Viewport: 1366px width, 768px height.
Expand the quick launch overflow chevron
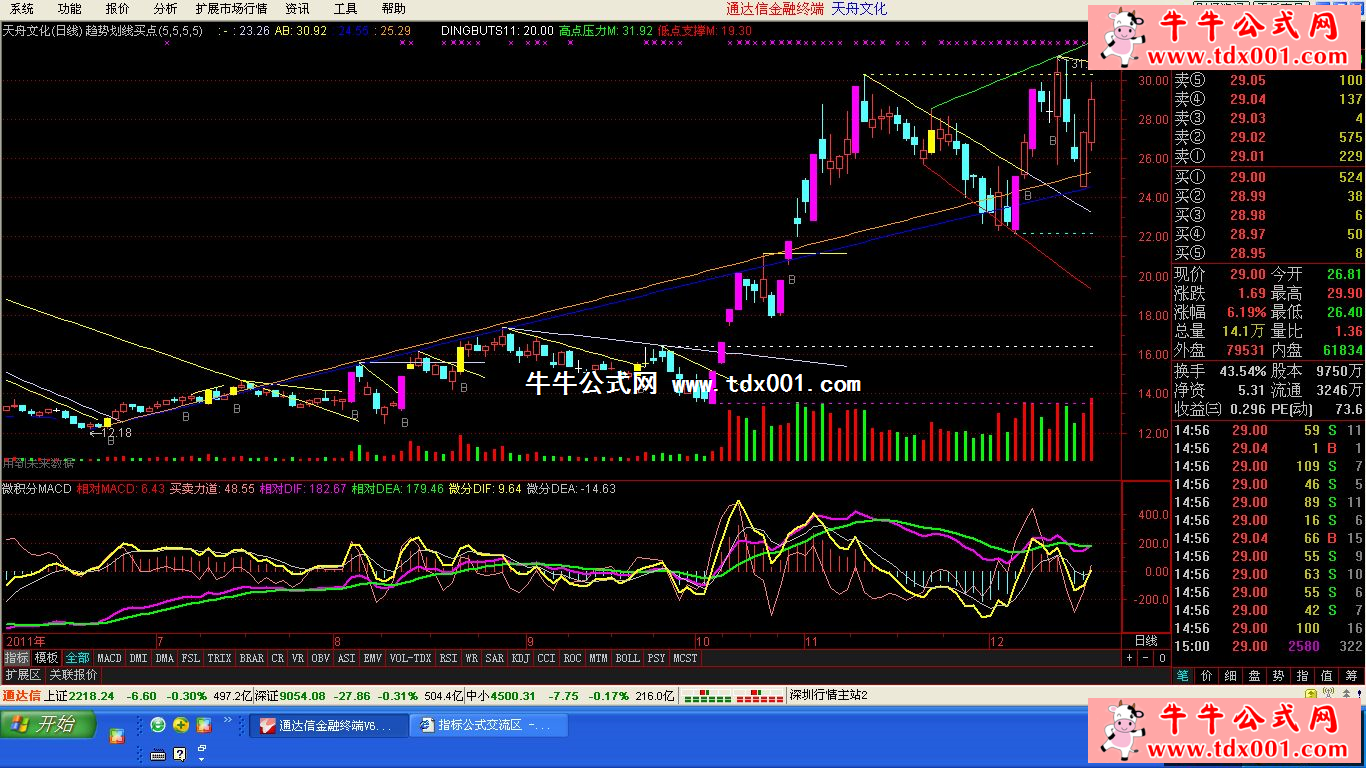point(227,720)
